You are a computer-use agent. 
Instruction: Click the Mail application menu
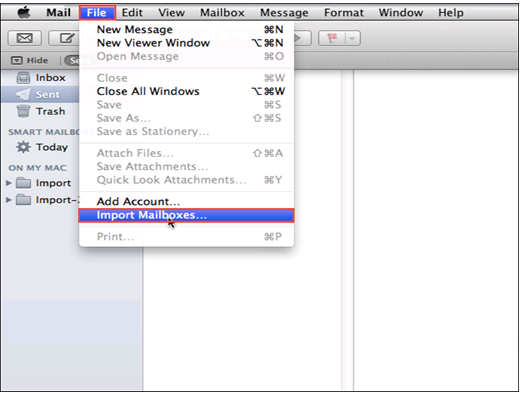pyautogui.click(x=58, y=13)
